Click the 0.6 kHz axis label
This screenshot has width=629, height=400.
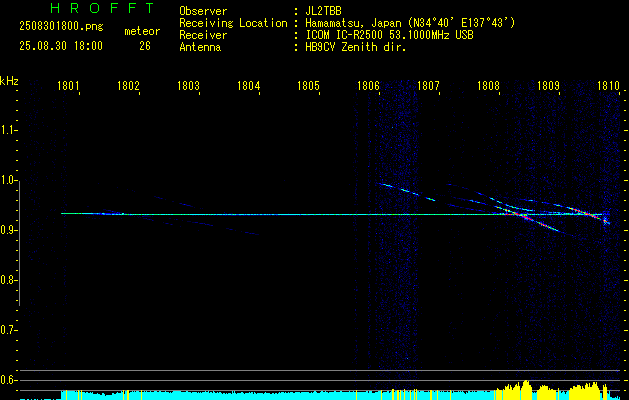pyautogui.click(x=8, y=380)
